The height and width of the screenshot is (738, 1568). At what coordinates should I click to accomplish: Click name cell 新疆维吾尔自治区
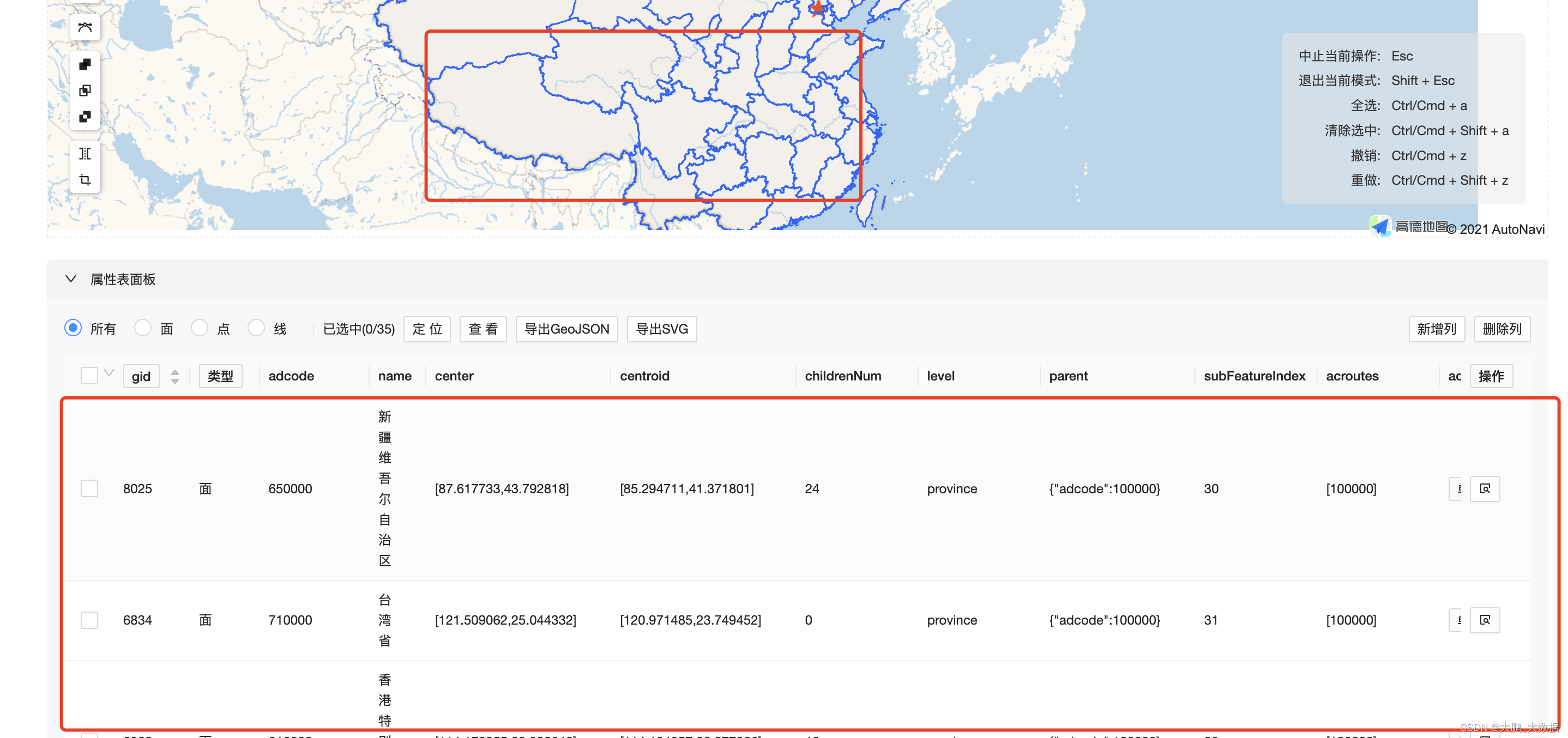tap(385, 488)
